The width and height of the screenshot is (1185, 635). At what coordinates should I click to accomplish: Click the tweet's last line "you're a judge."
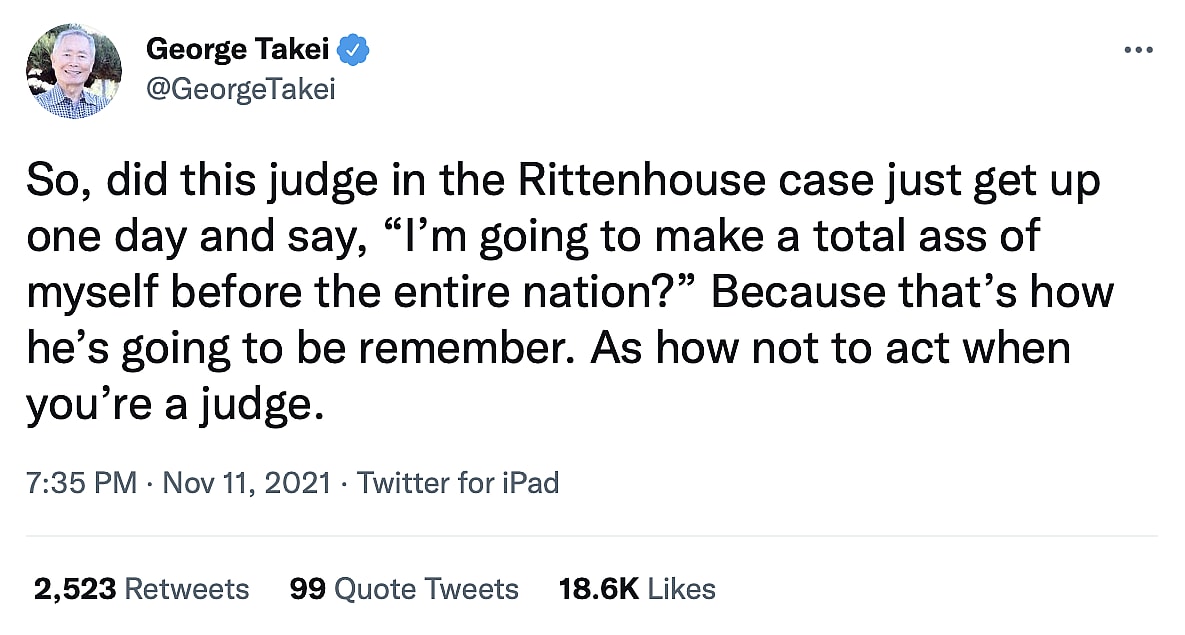click(175, 405)
